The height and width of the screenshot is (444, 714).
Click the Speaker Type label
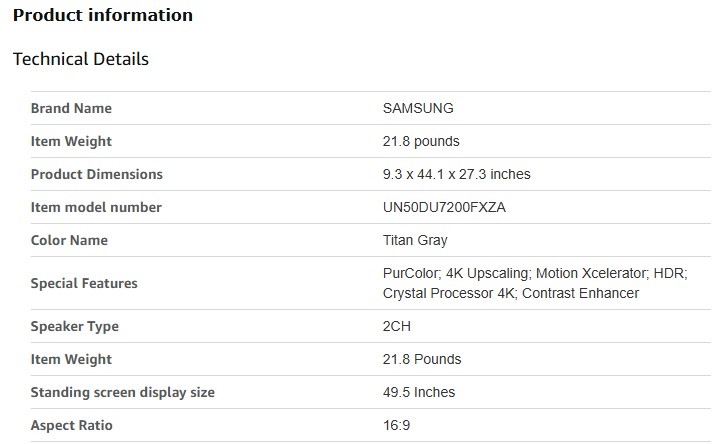pyautogui.click(x=75, y=326)
